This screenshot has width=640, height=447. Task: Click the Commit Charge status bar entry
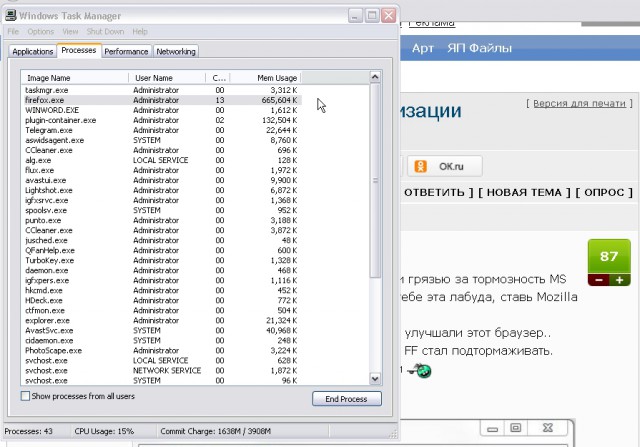[216, 431]
